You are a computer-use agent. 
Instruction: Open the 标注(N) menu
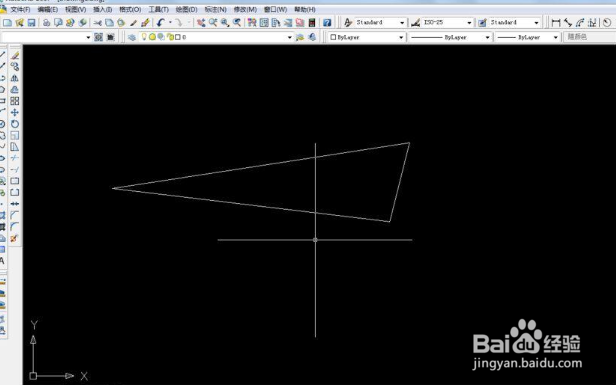(x=215, y=9)
